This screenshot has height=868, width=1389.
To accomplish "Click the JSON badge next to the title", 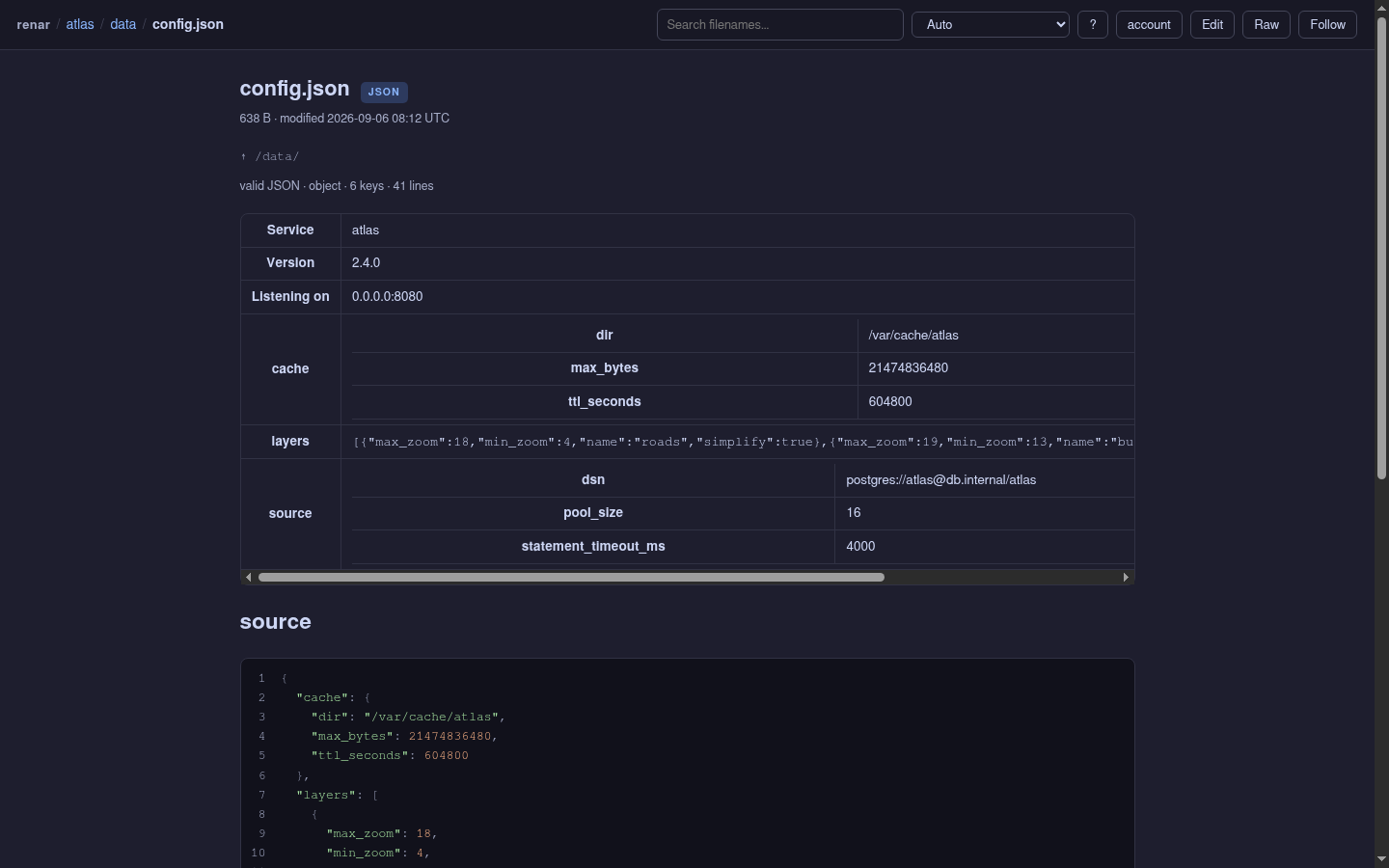I will pyautogui.click(x=384, y=93).
